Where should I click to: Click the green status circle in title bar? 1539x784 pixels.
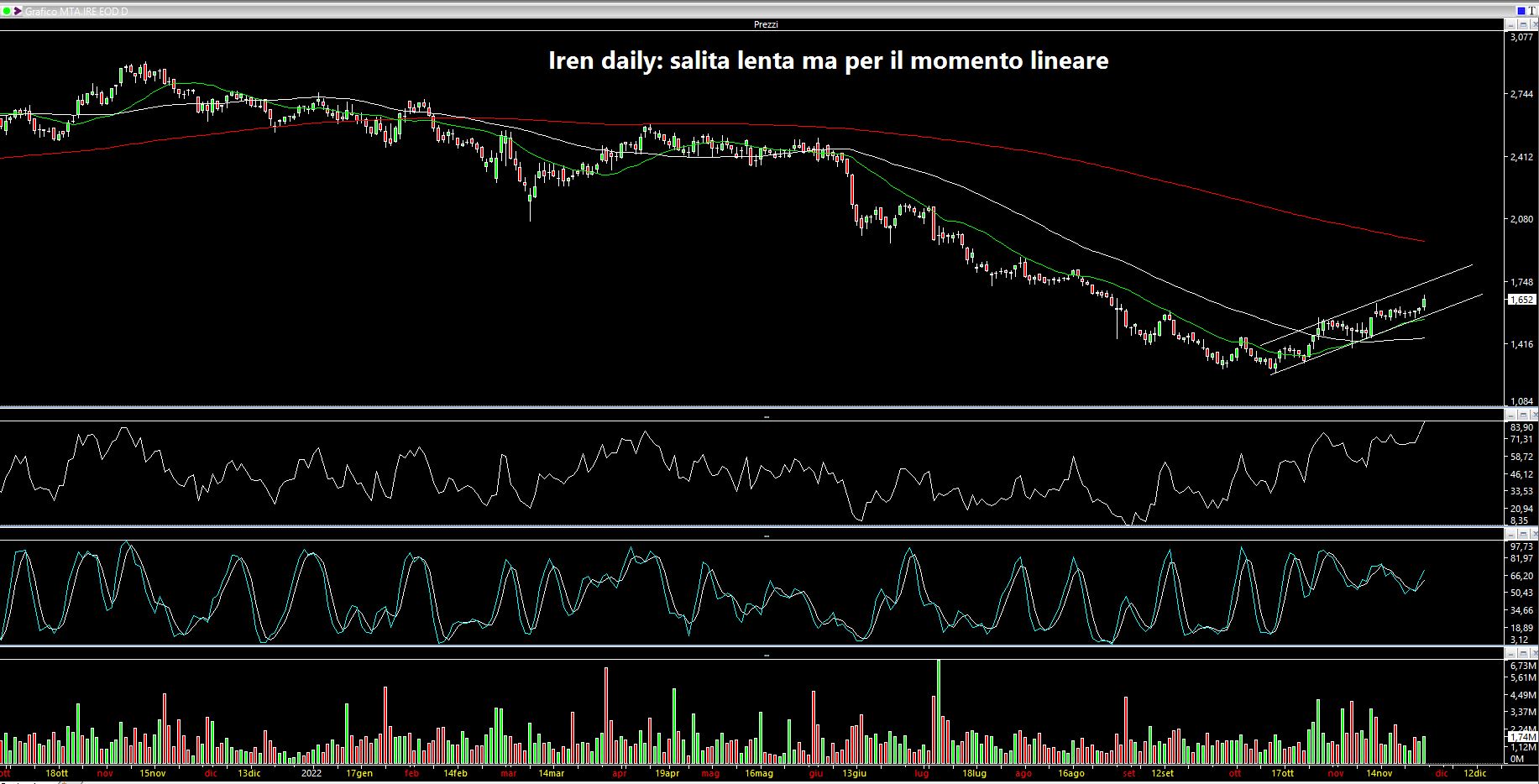click(x=7, y=11)
